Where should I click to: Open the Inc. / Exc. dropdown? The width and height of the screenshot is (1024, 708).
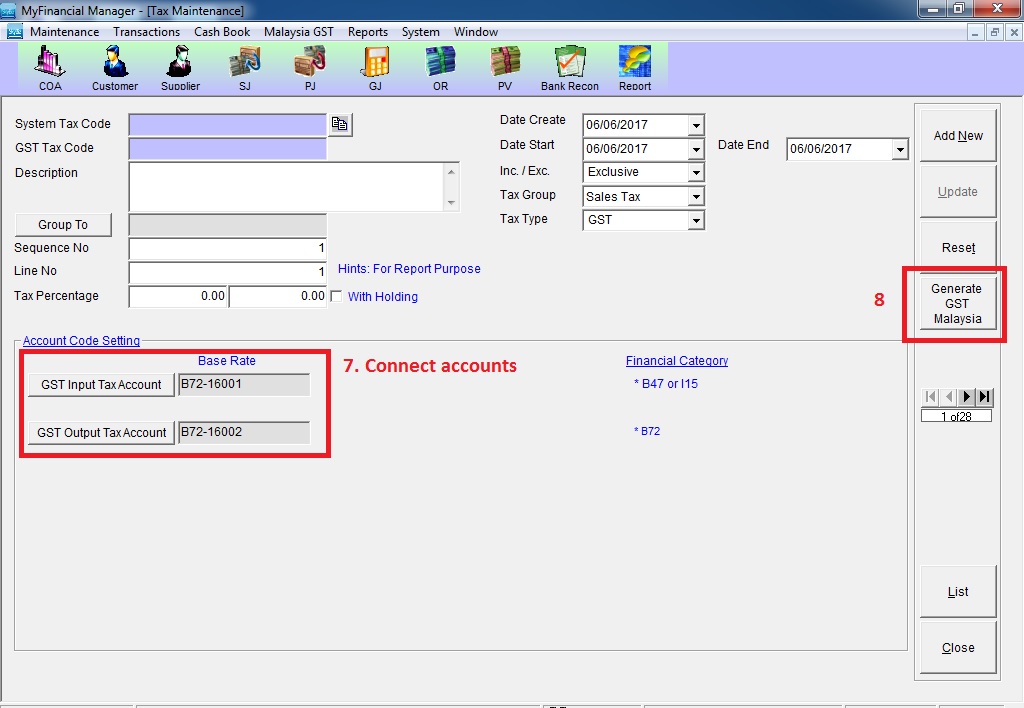[696, 173]
